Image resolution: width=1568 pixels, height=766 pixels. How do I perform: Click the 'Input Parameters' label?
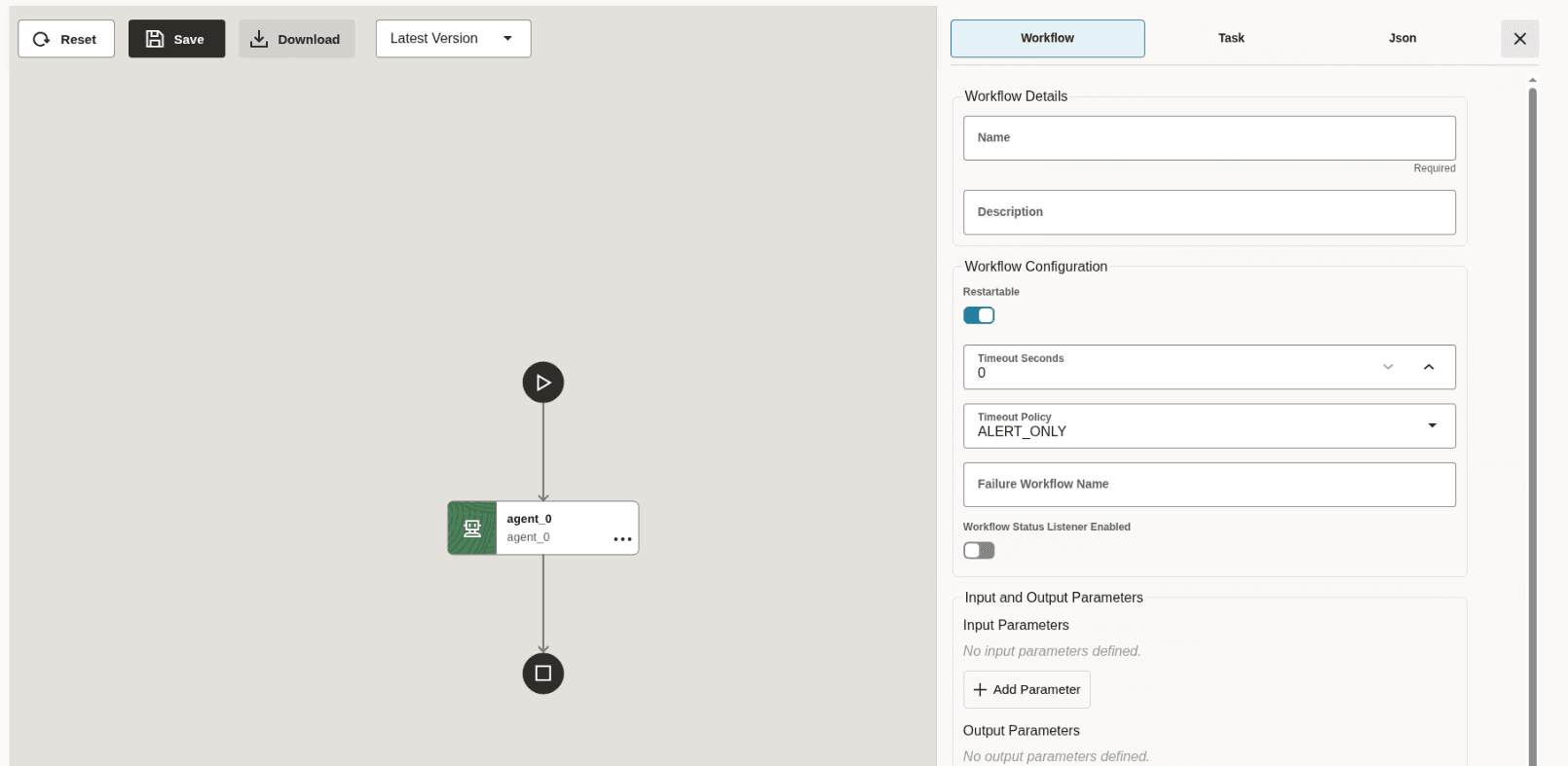[1016, 626]
